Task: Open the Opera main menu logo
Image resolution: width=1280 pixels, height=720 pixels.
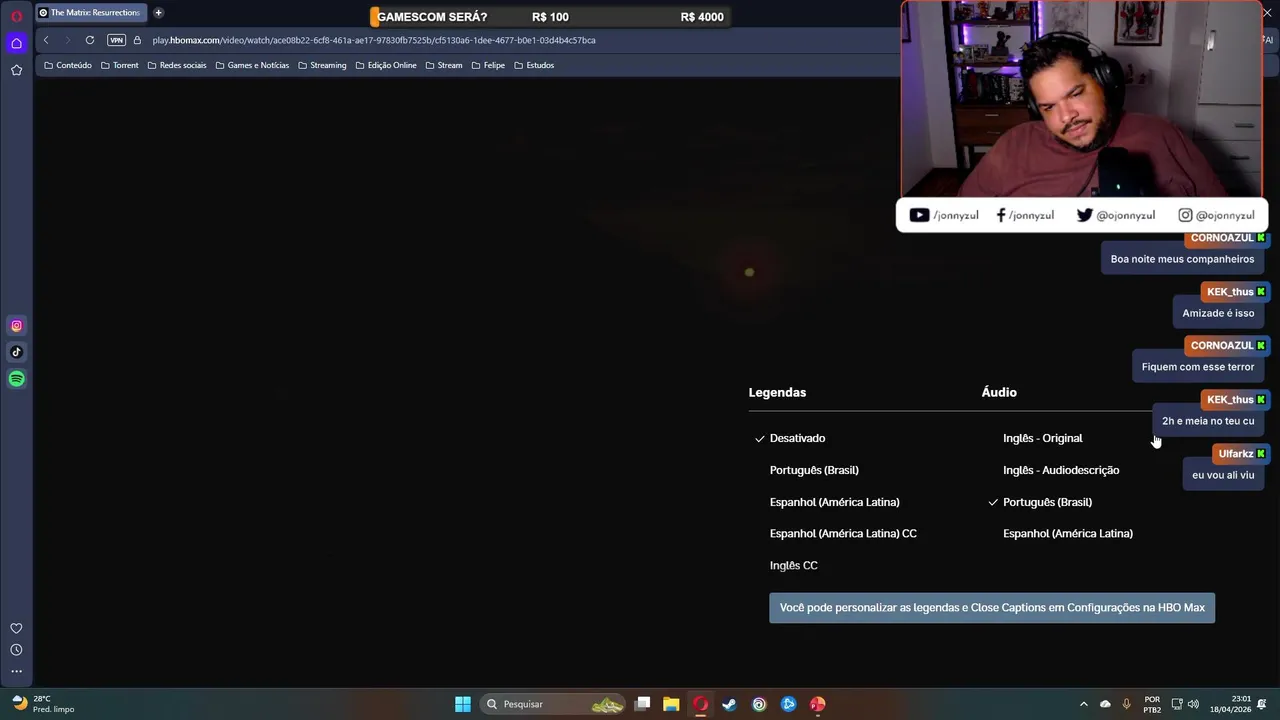Action: [16, 16]
